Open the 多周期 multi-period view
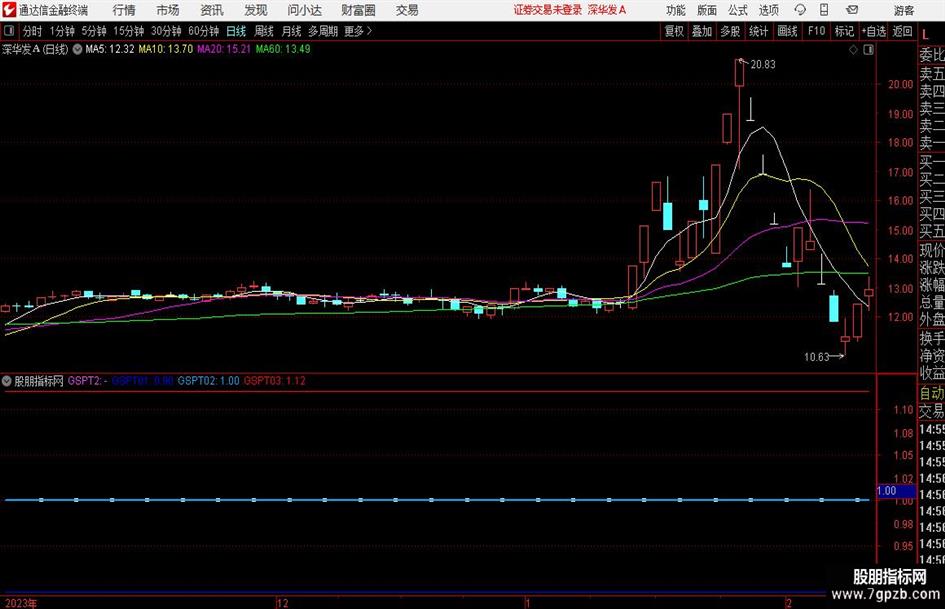 pos(323,31)
